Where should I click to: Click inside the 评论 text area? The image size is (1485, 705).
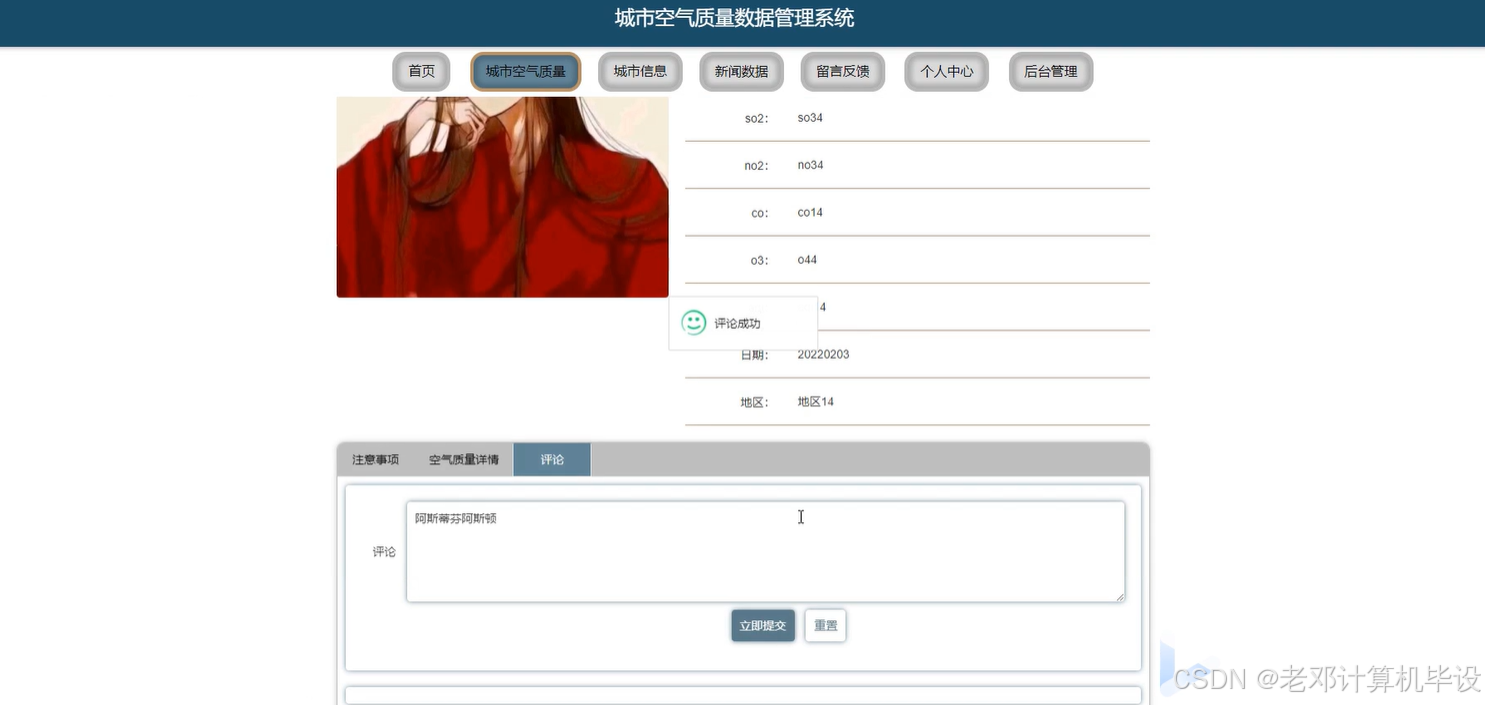(x=765, y=552)
